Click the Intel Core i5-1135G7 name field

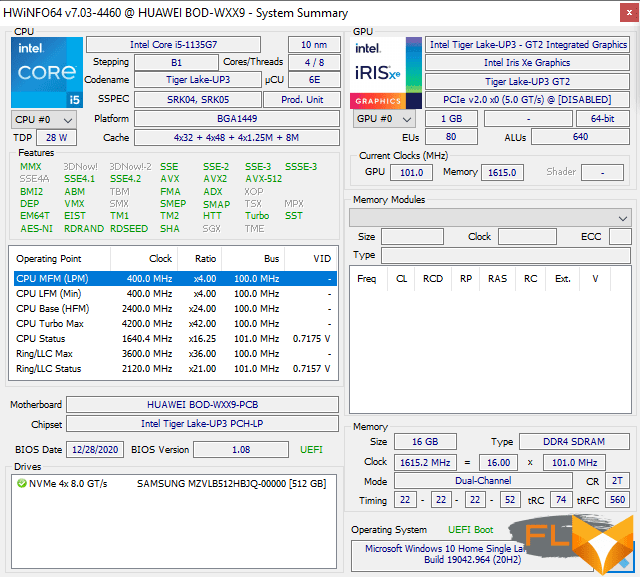(173, 44)
